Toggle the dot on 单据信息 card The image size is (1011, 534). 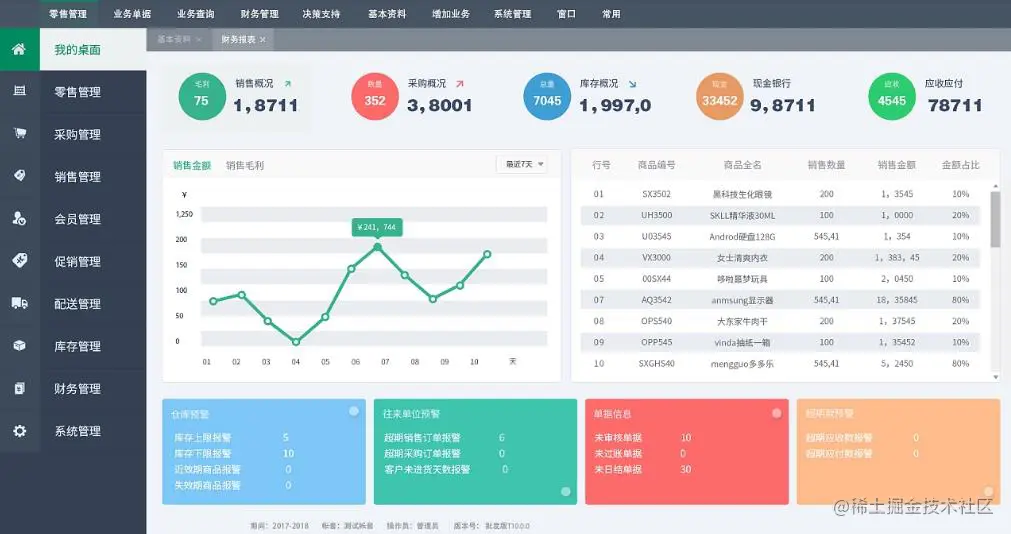(x=776, y=413)
